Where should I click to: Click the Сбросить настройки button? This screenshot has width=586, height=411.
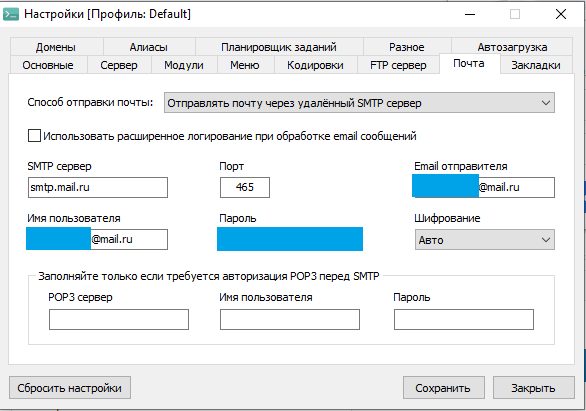(x=70, y=388)
